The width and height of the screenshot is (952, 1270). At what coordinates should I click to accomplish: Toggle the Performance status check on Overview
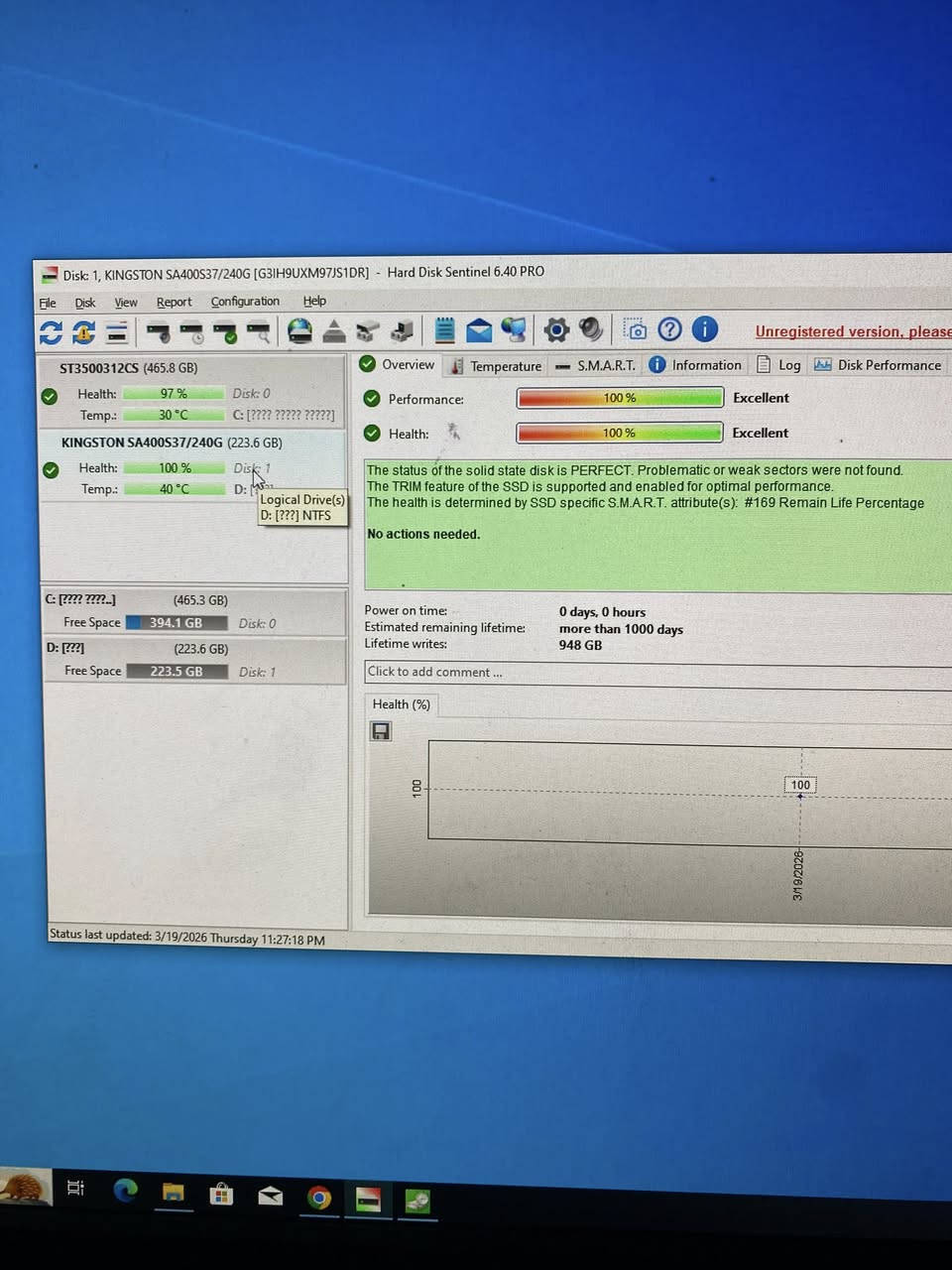371,399
